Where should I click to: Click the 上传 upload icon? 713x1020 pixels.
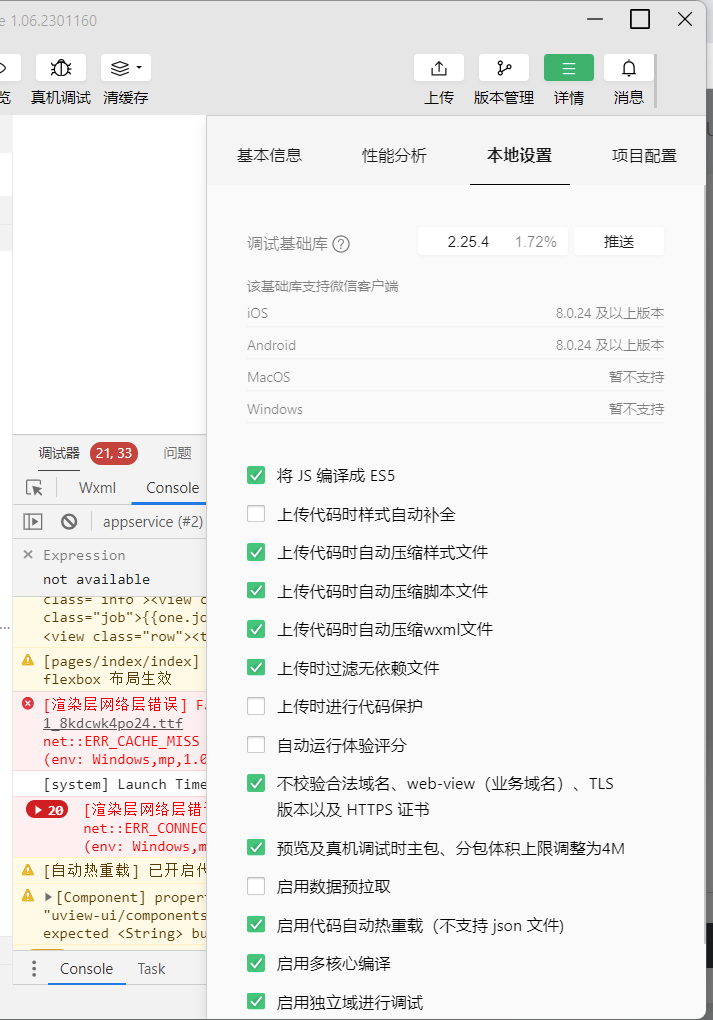pyautogui.click(x=439, y=68)
